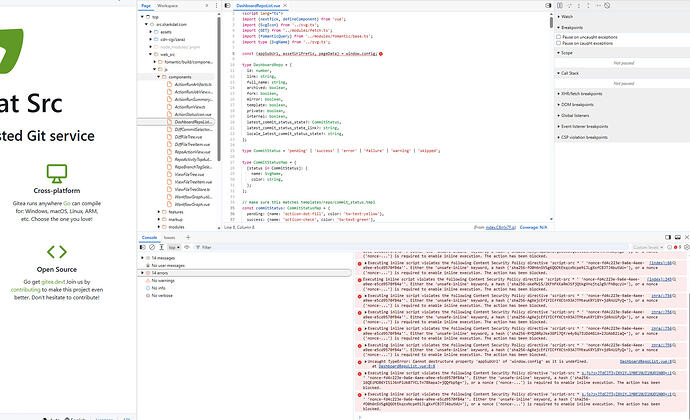Click the green Gitea logo
Image resolution: width=690 pixels, height=420 pixels.
click(x=10, y=51)
